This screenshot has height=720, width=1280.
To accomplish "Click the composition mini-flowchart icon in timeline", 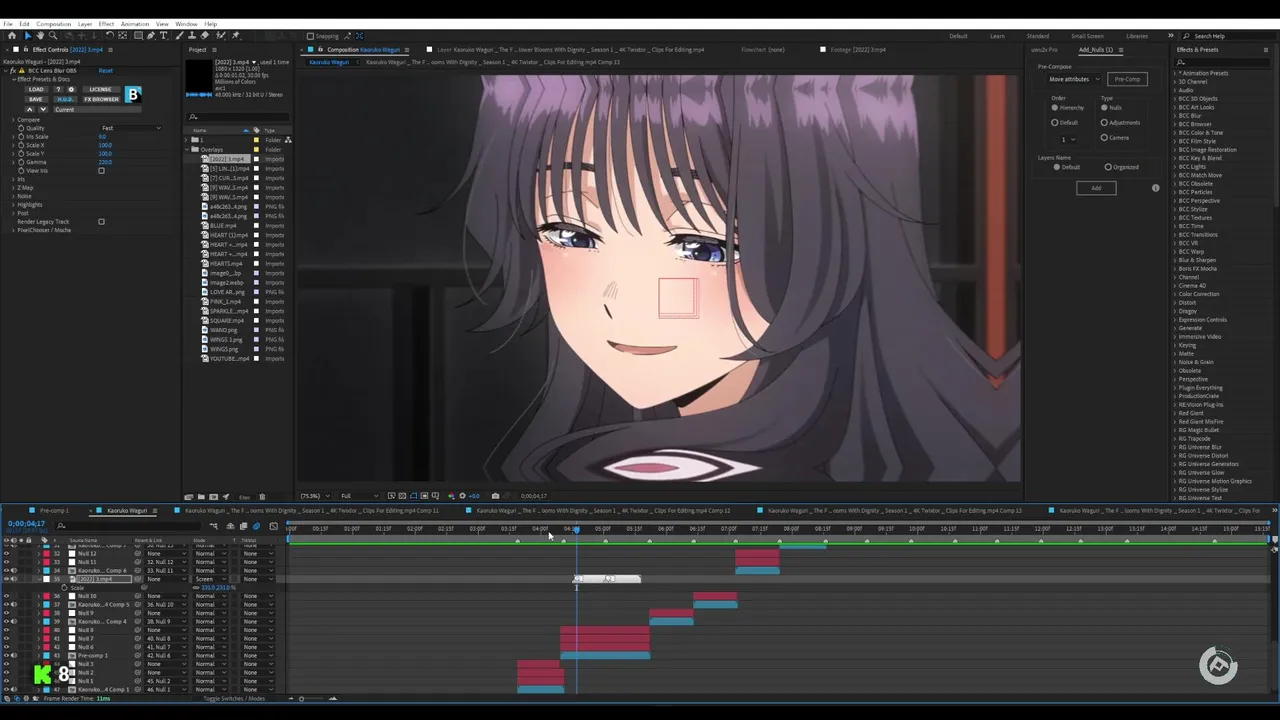I will [214, 526].
